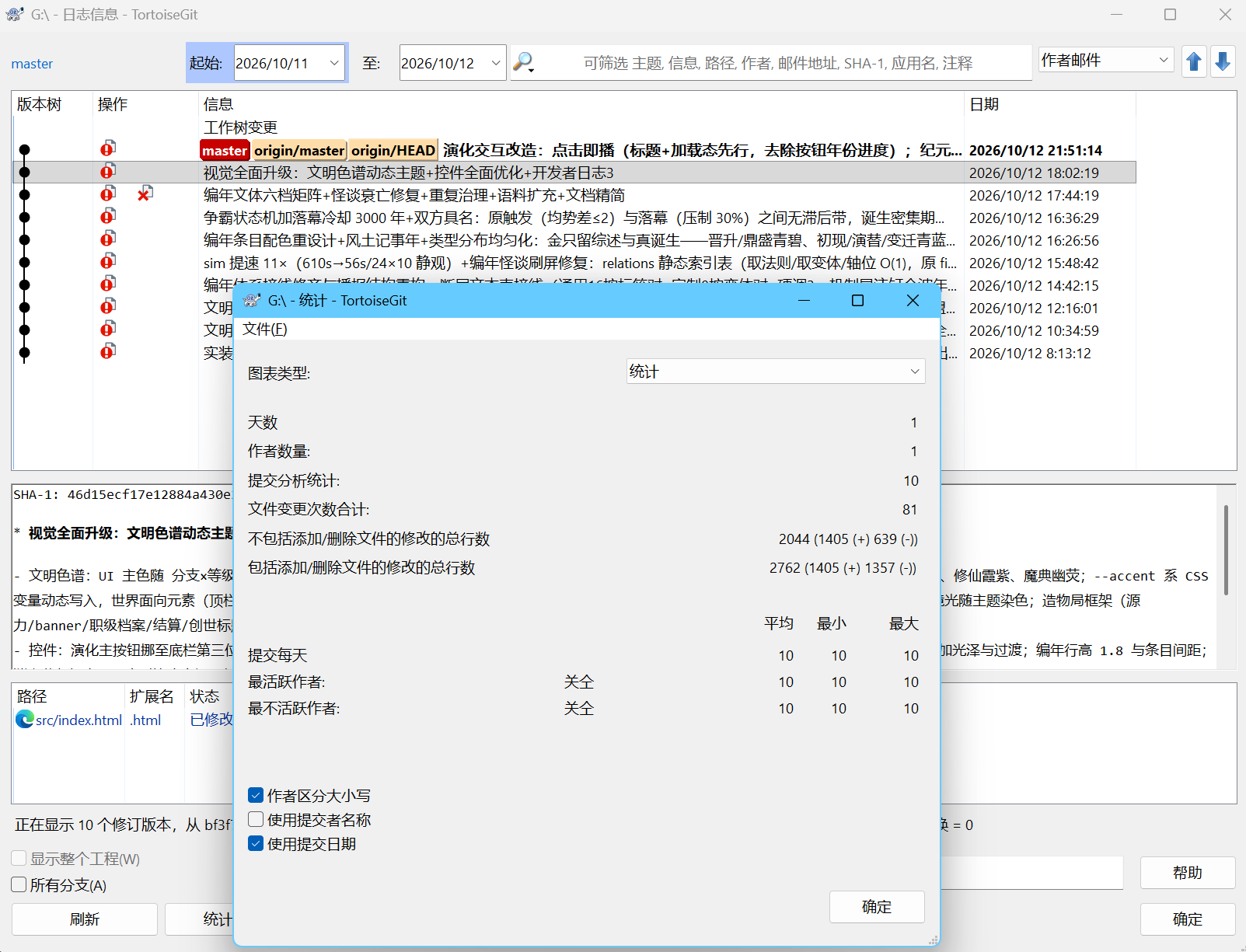Select the src/index.html file entry
The height and width of the screenshot is (952, 1246).
coord(79,720)
